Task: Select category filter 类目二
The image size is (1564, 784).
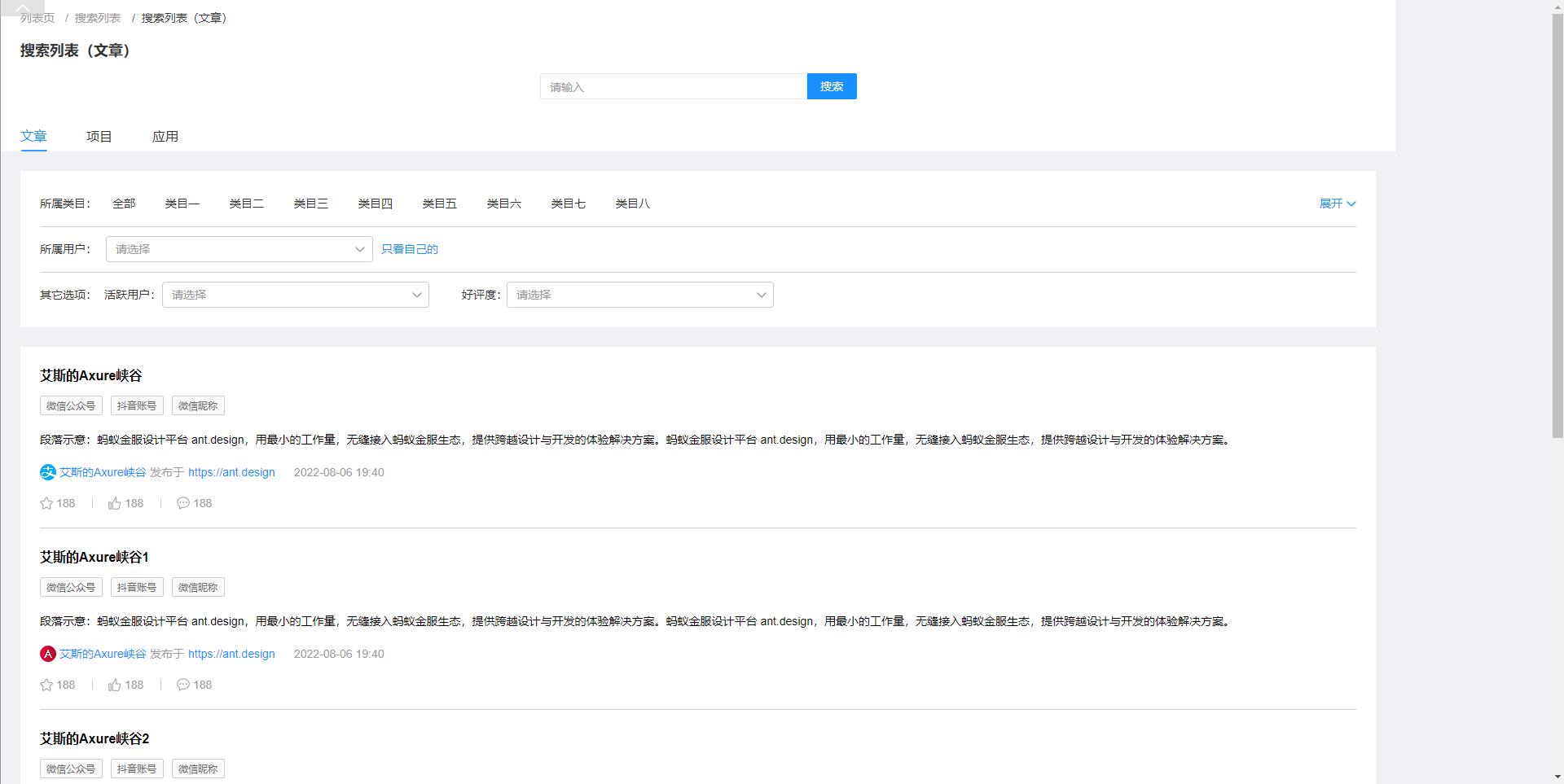Action: coord(247,204)
